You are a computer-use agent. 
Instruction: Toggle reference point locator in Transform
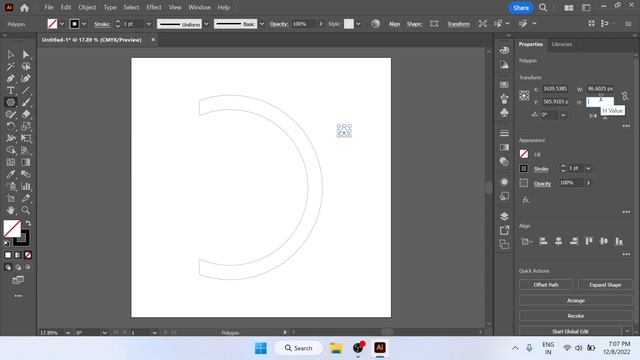[x=524, y=96]
